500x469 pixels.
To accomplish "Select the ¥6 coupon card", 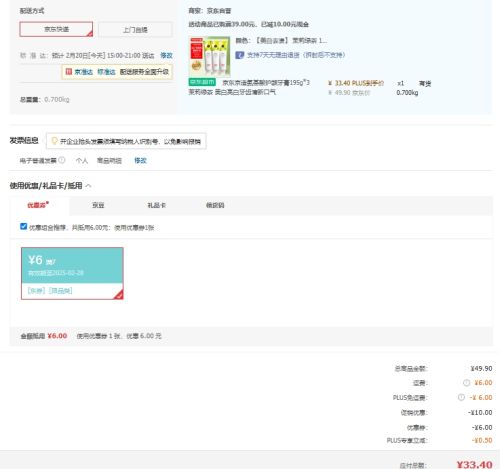I will (72, 273).
